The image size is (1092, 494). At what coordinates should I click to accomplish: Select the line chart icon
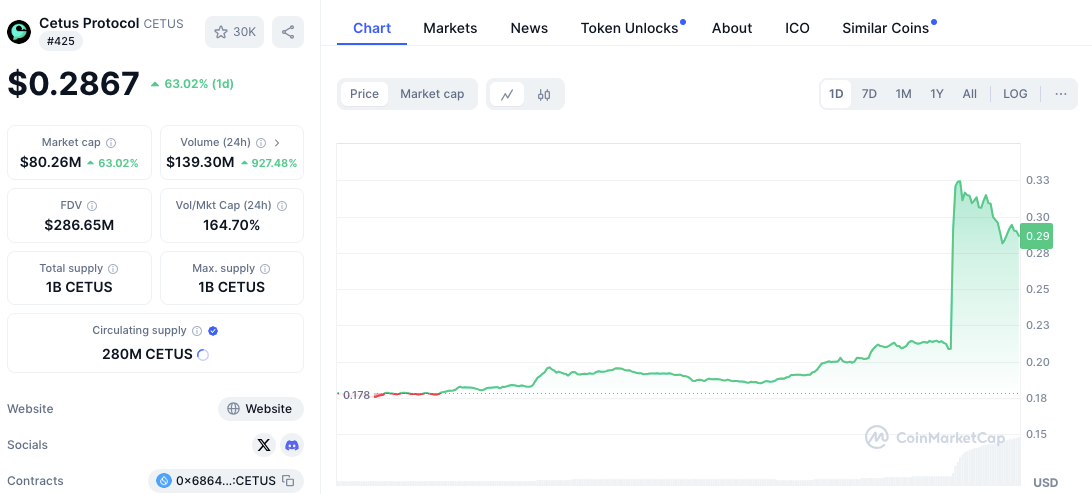pos(507,94)
